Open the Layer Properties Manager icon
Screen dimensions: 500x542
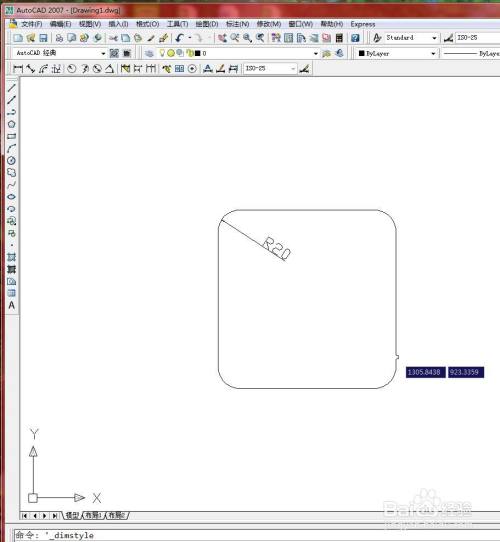tap(149, 54)
